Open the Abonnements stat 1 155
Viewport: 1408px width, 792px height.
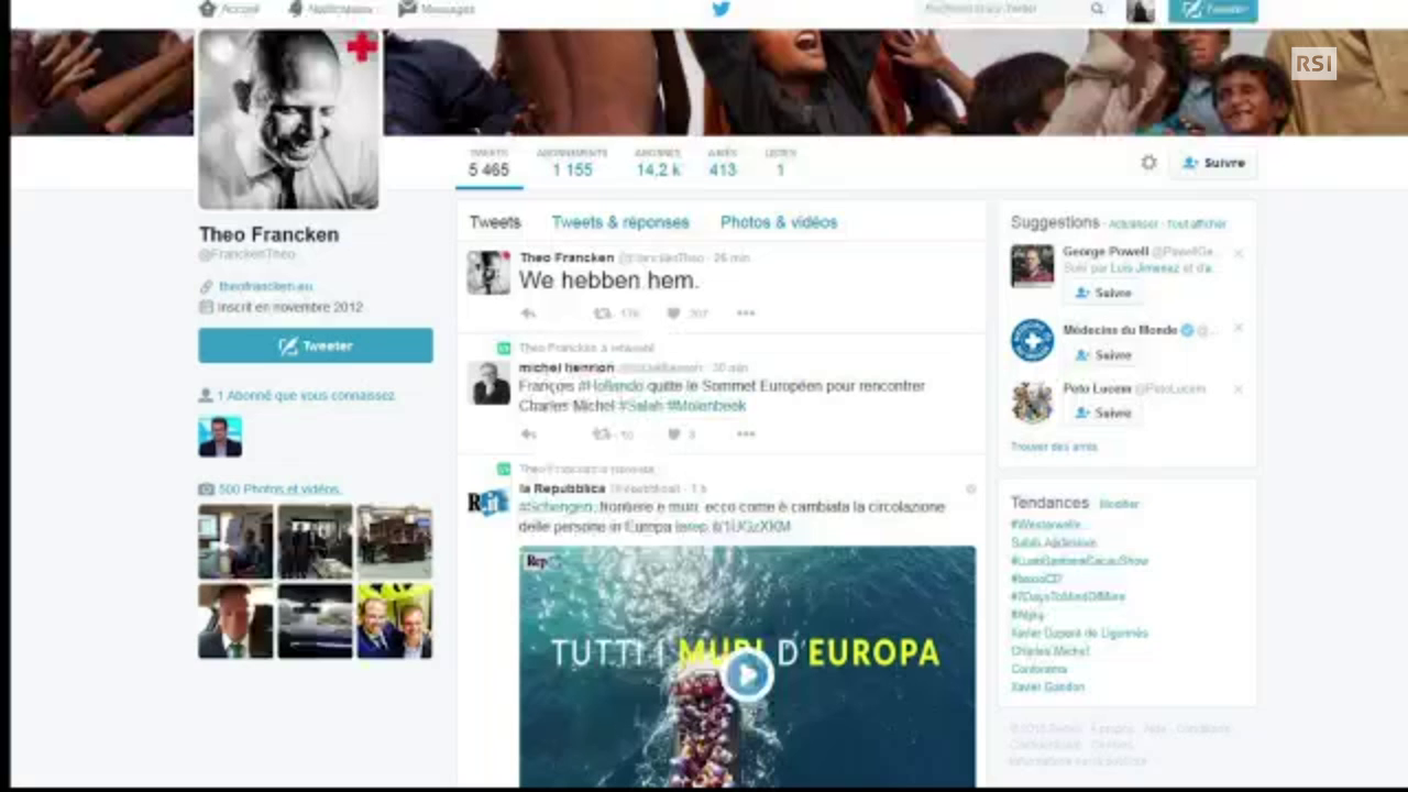click(572, 164)
